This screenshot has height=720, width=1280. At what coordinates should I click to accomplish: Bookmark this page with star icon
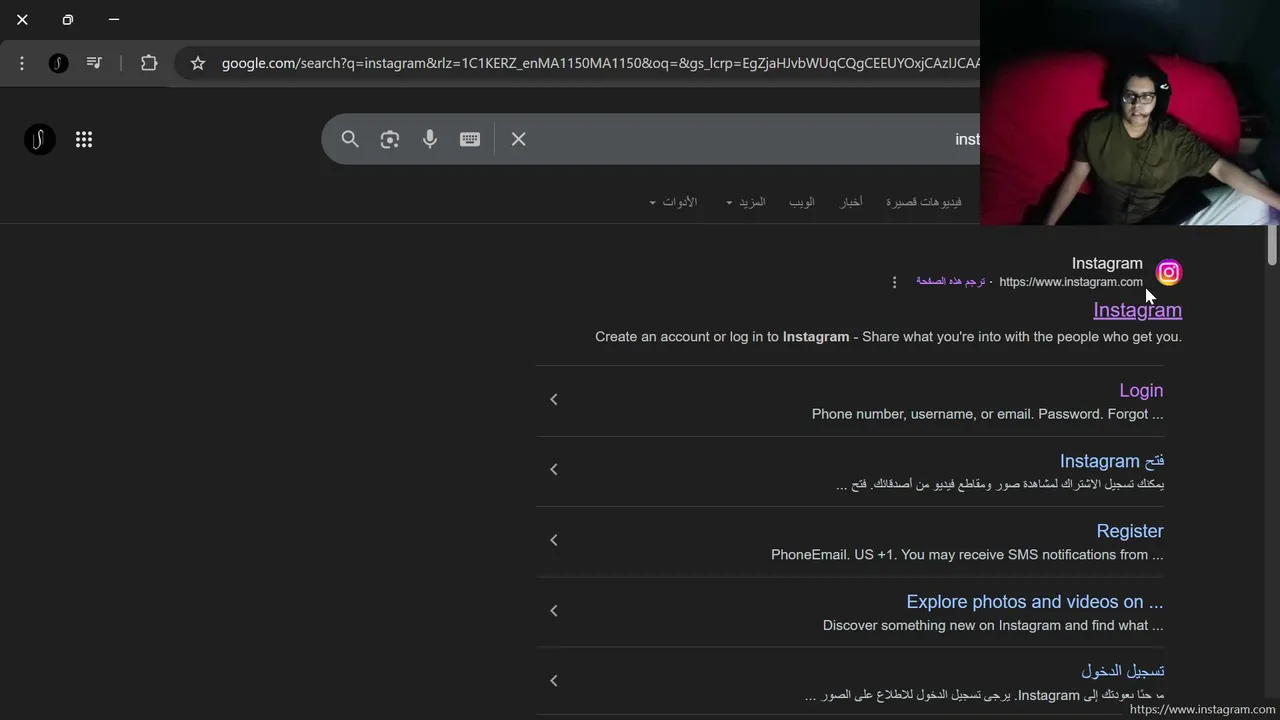click(x=198, y=63)
